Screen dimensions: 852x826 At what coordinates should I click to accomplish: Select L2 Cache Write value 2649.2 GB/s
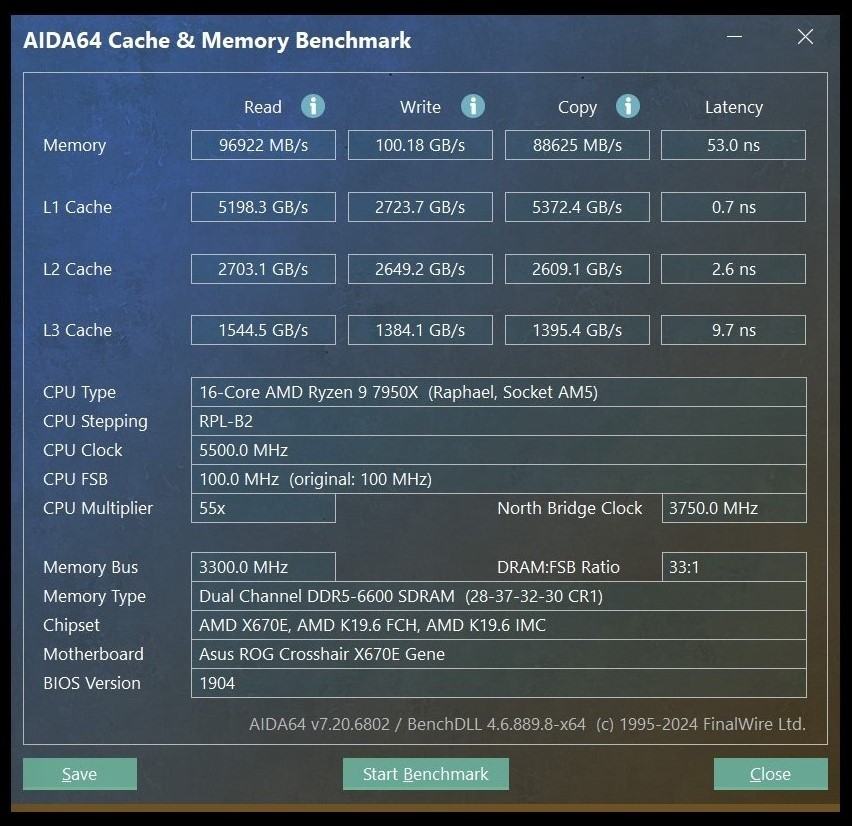click(420, 269)
